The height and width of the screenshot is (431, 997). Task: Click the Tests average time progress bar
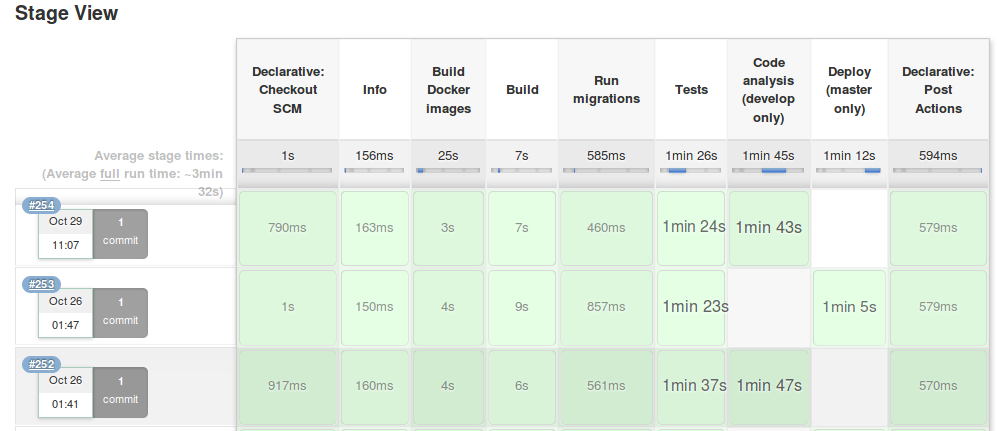[x=691, y=171]
